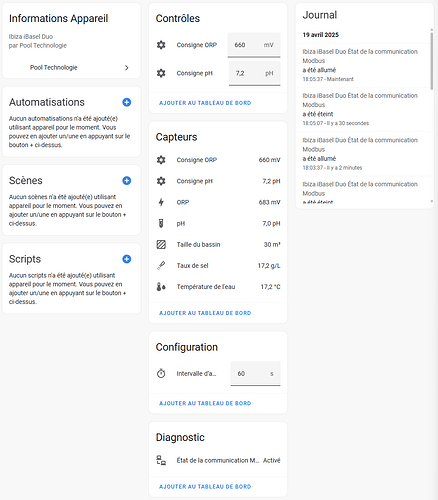438x500 pixels.
Task: Open Pool Technologie chevron in Informations Appareil
Action: 127,68
